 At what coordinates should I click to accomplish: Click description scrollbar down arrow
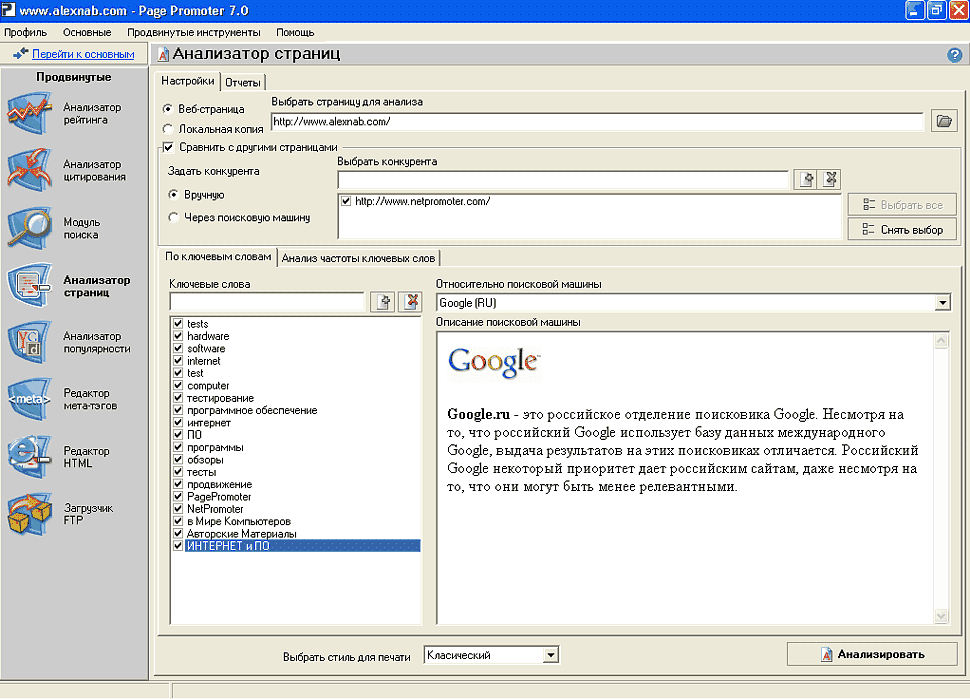click(941, 615)
